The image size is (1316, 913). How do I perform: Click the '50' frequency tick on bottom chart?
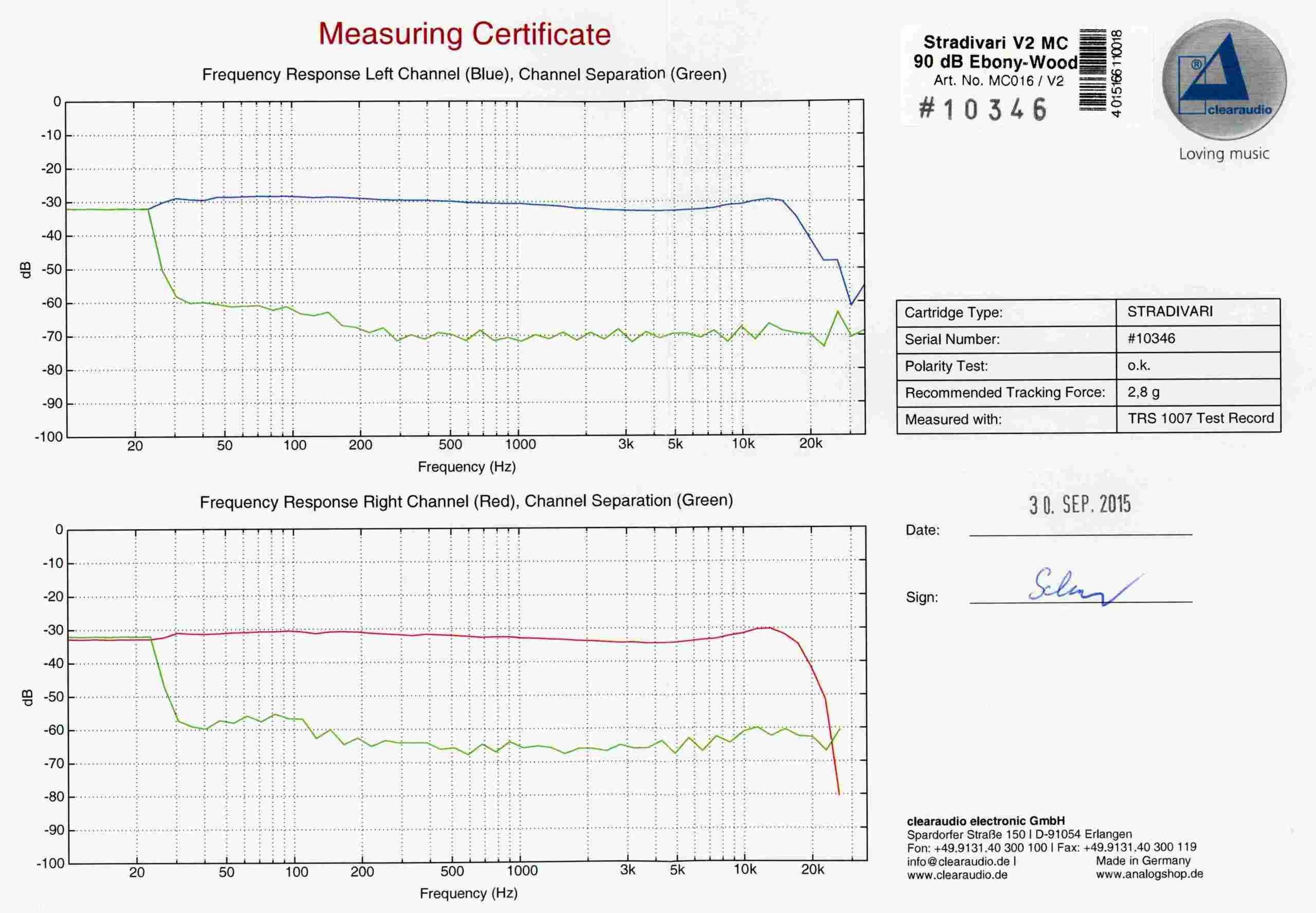[227, 872]
